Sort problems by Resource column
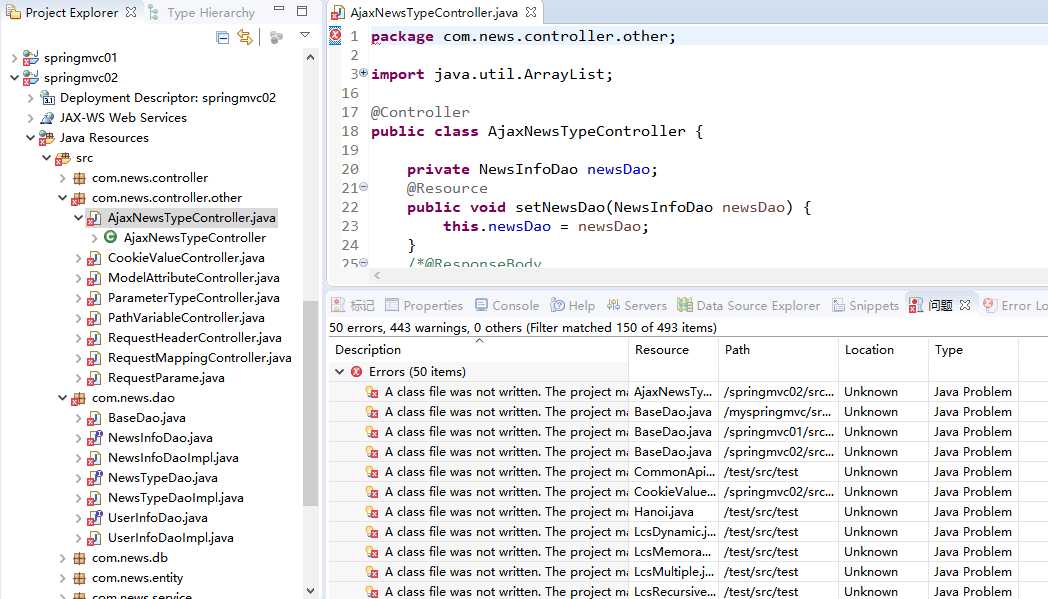This screenshot has height=599, width=1048. [x=673, y=350]
